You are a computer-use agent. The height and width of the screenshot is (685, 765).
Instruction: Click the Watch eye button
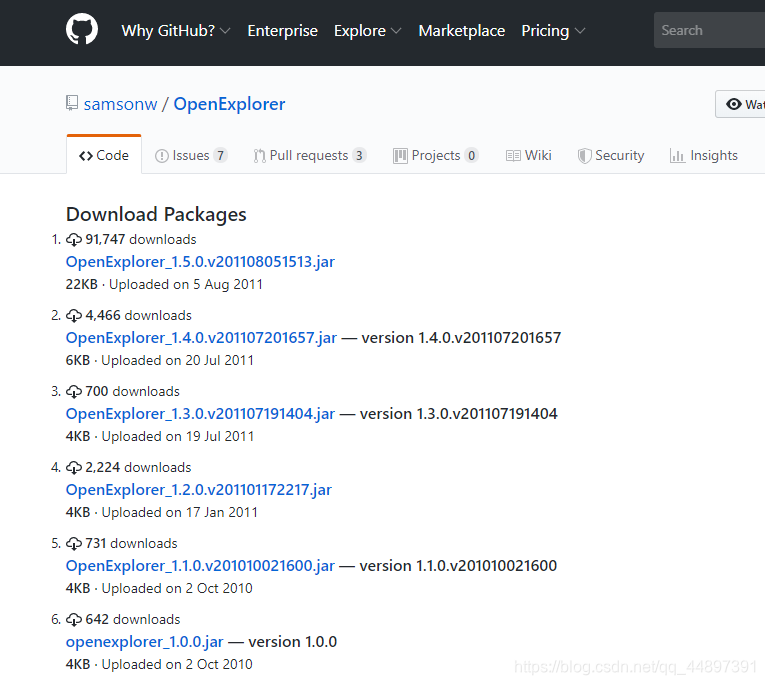click(x=740, y=104)
